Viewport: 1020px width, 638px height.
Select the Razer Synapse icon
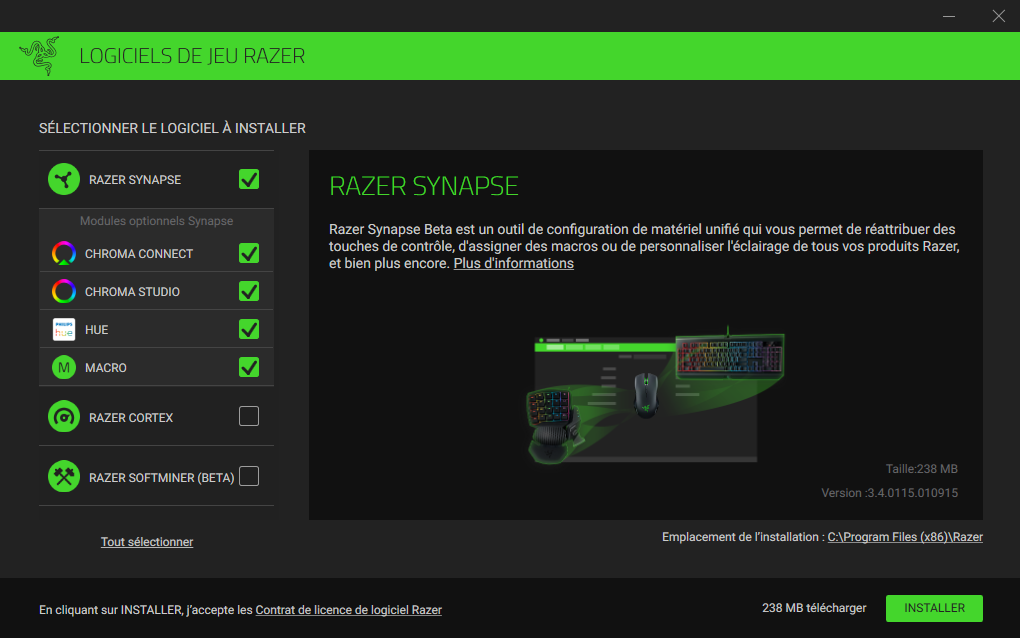click(64, 179)
